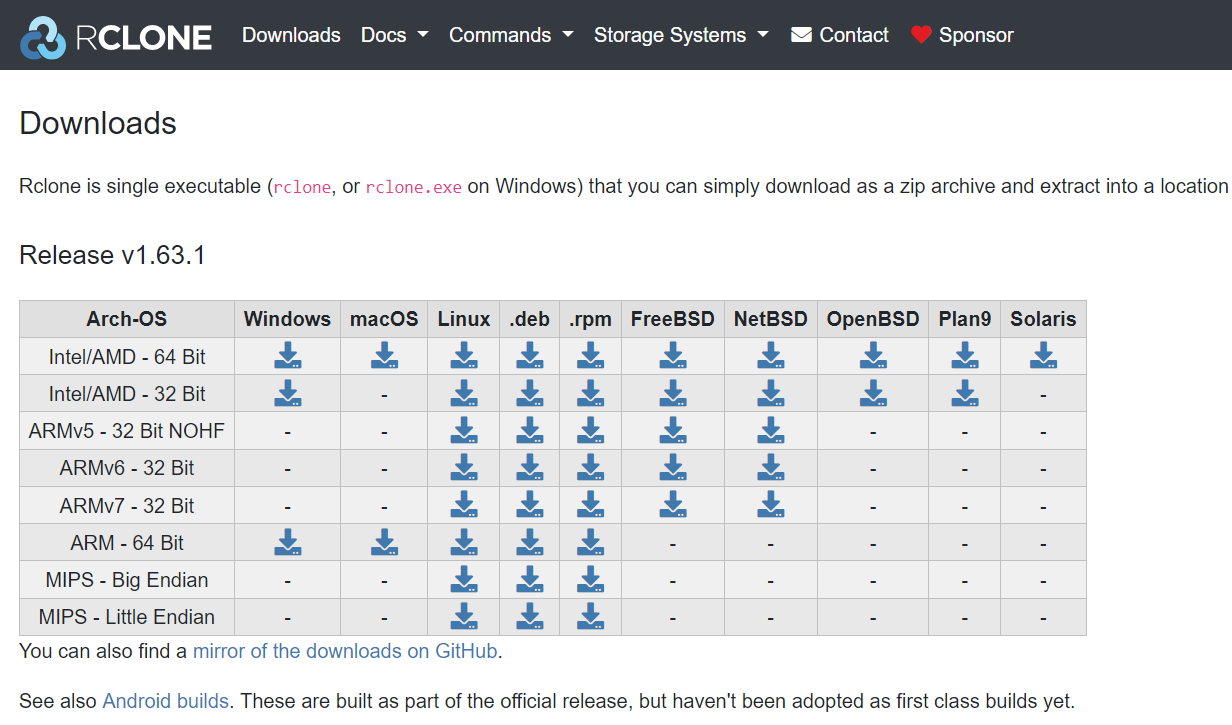Screen dimensions: 1232x725
Task: Download MIPS Big Endian Linux build
Action: pos(463,579)
